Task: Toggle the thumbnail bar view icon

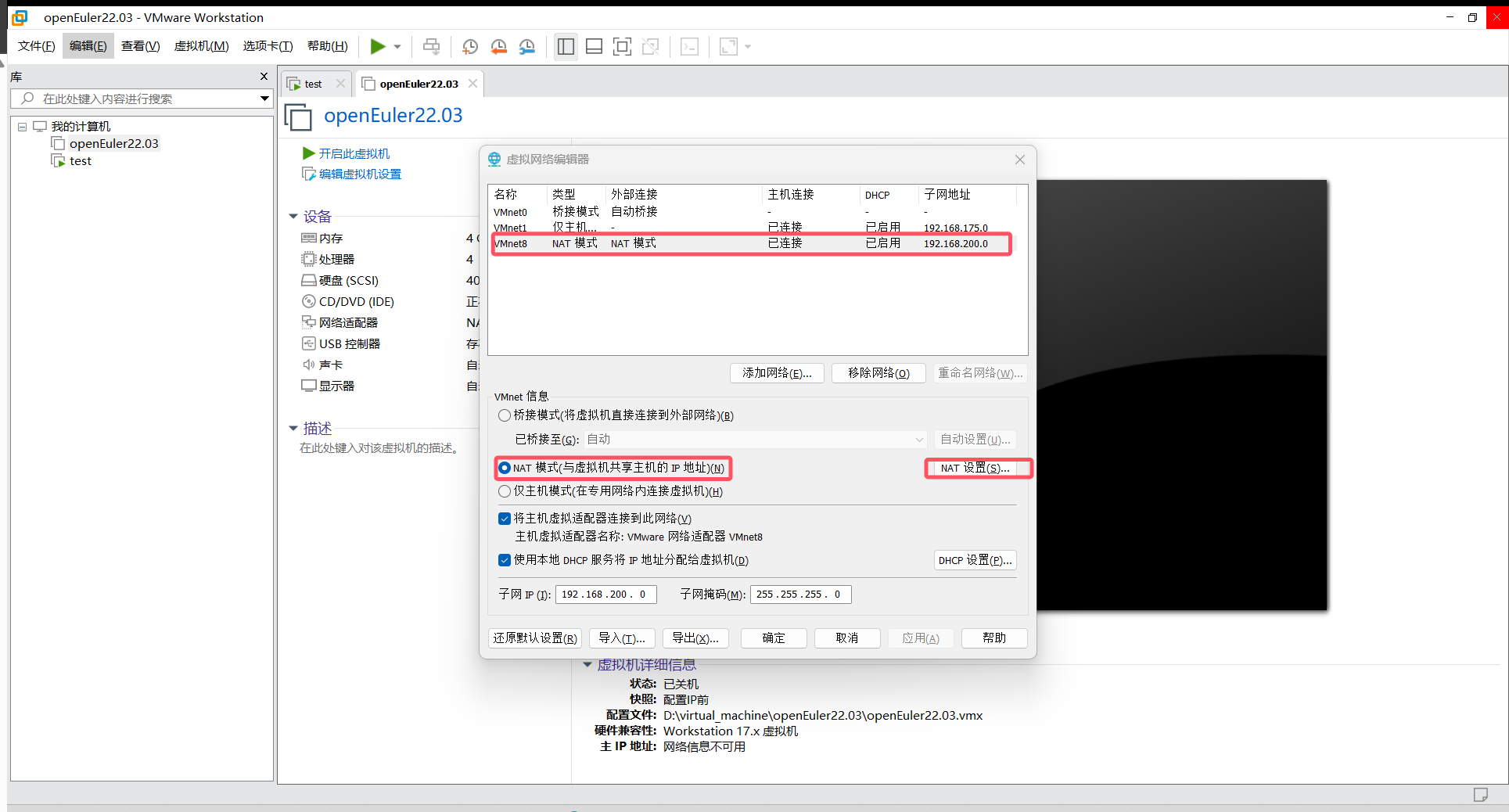Action: click(x=594, y=46)
